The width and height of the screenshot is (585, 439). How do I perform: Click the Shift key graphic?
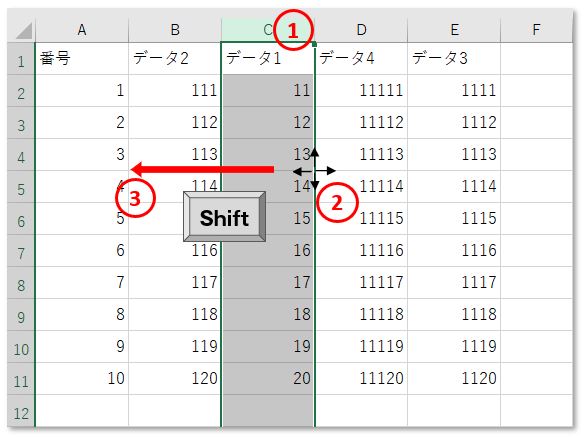pos(225,217)
